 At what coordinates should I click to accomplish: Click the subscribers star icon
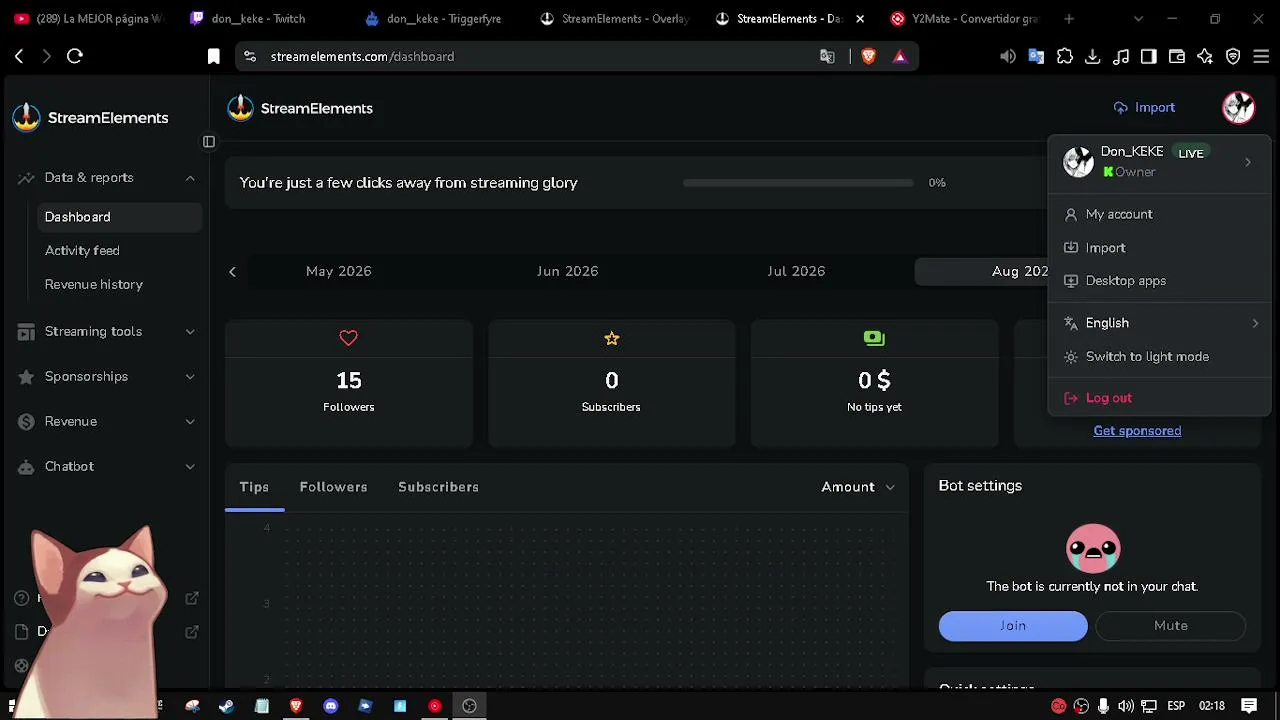pyautogui.click(x=612, y=338)
